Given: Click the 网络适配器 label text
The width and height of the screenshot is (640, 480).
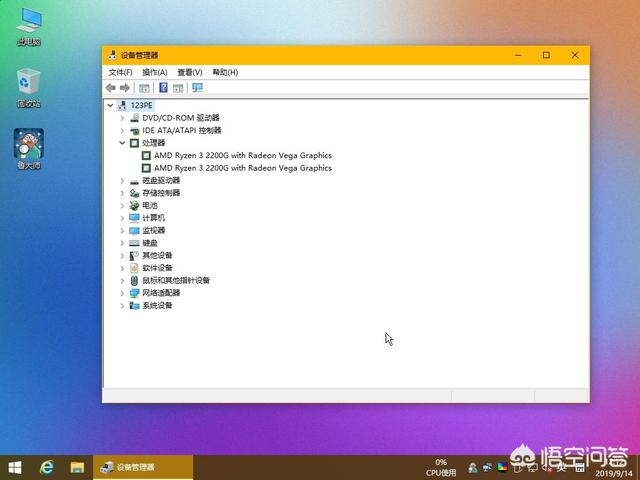Looking at the screenshot, I should [161, 293].
